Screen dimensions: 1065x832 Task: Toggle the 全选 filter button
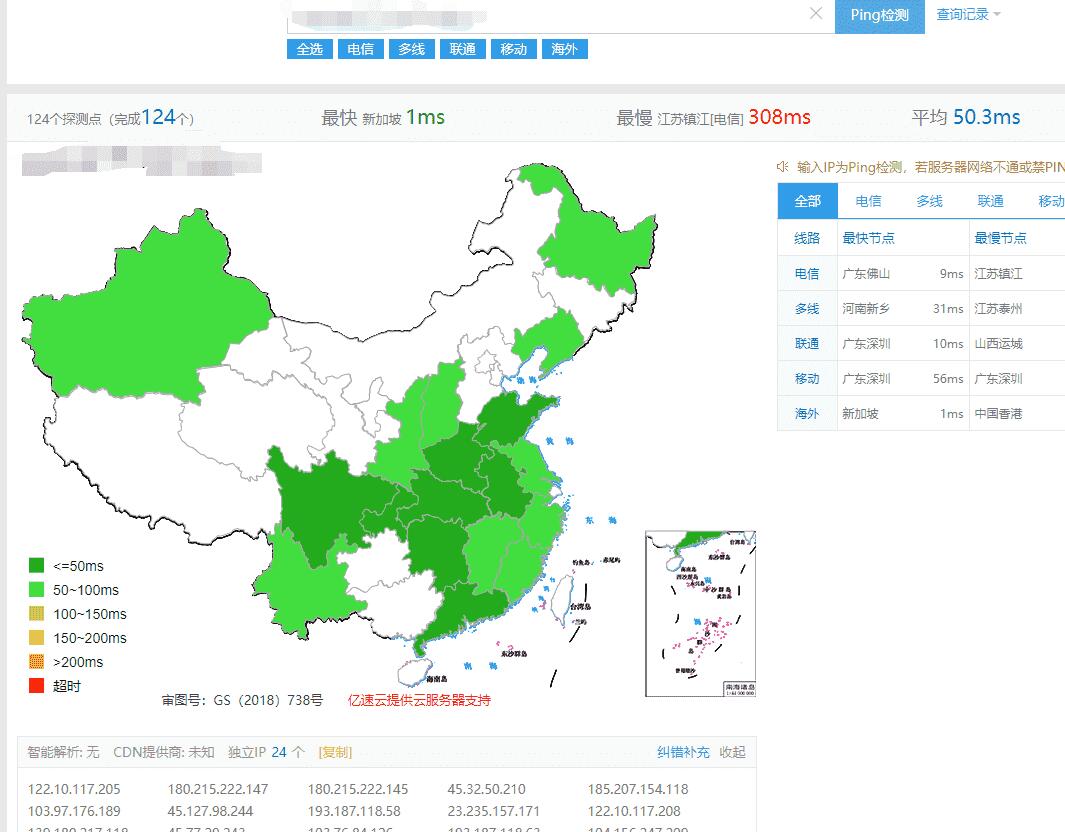pos(309,49)
